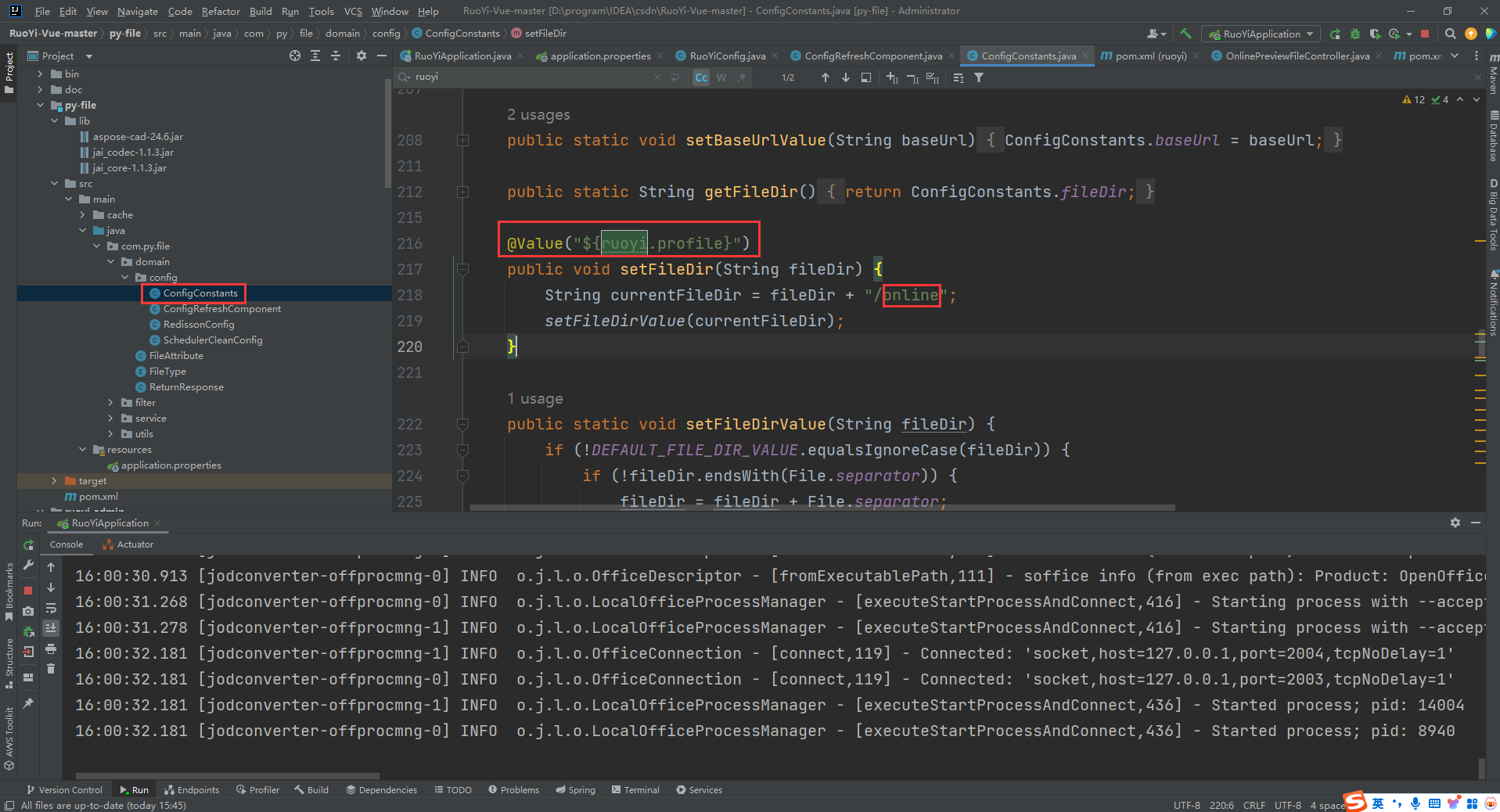Add selection for next occurrence icon
The image size is (1500, 812).
point(892,77)
